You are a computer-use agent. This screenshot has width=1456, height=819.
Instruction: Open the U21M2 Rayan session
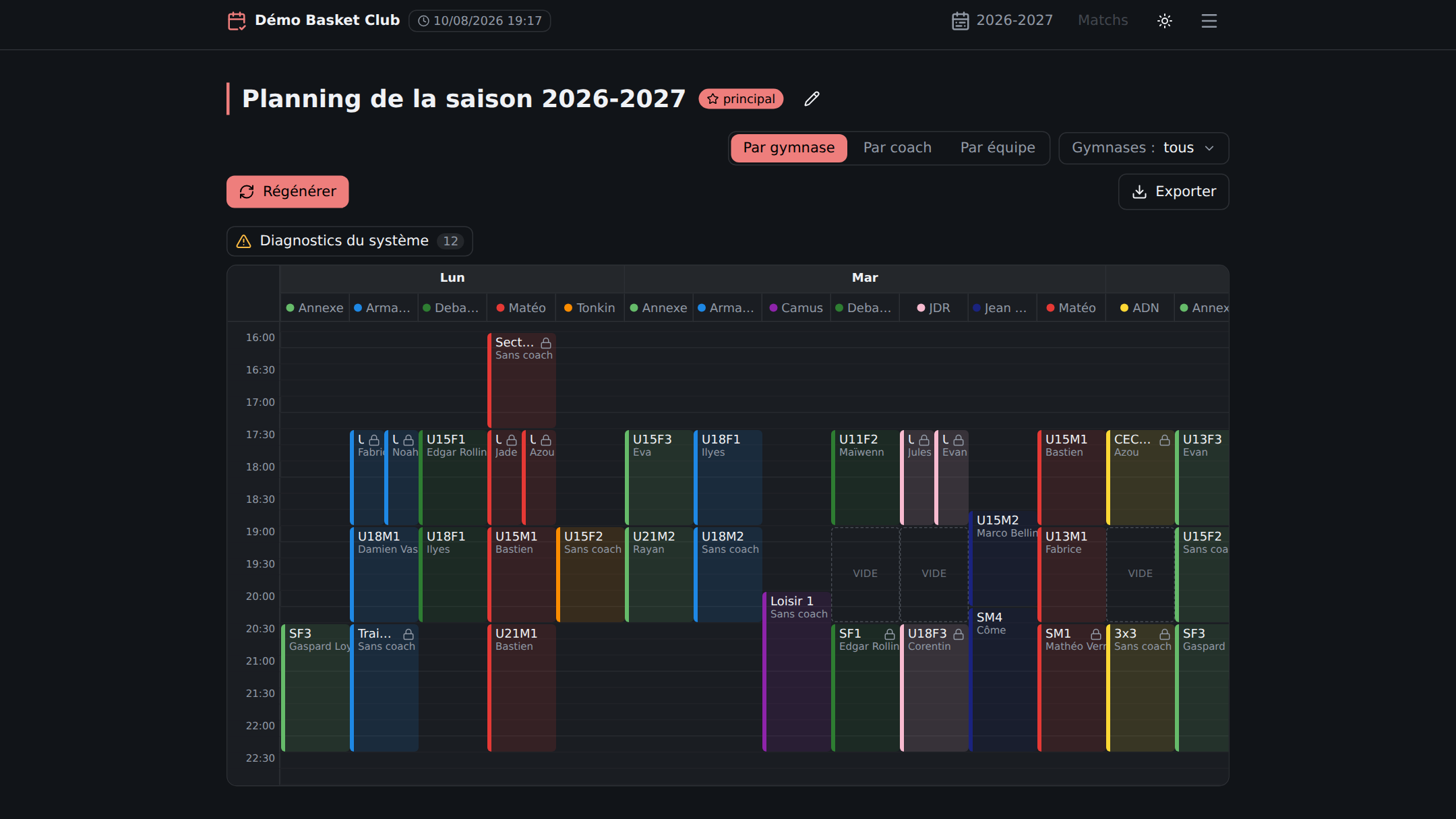click(x=659, y=574)
